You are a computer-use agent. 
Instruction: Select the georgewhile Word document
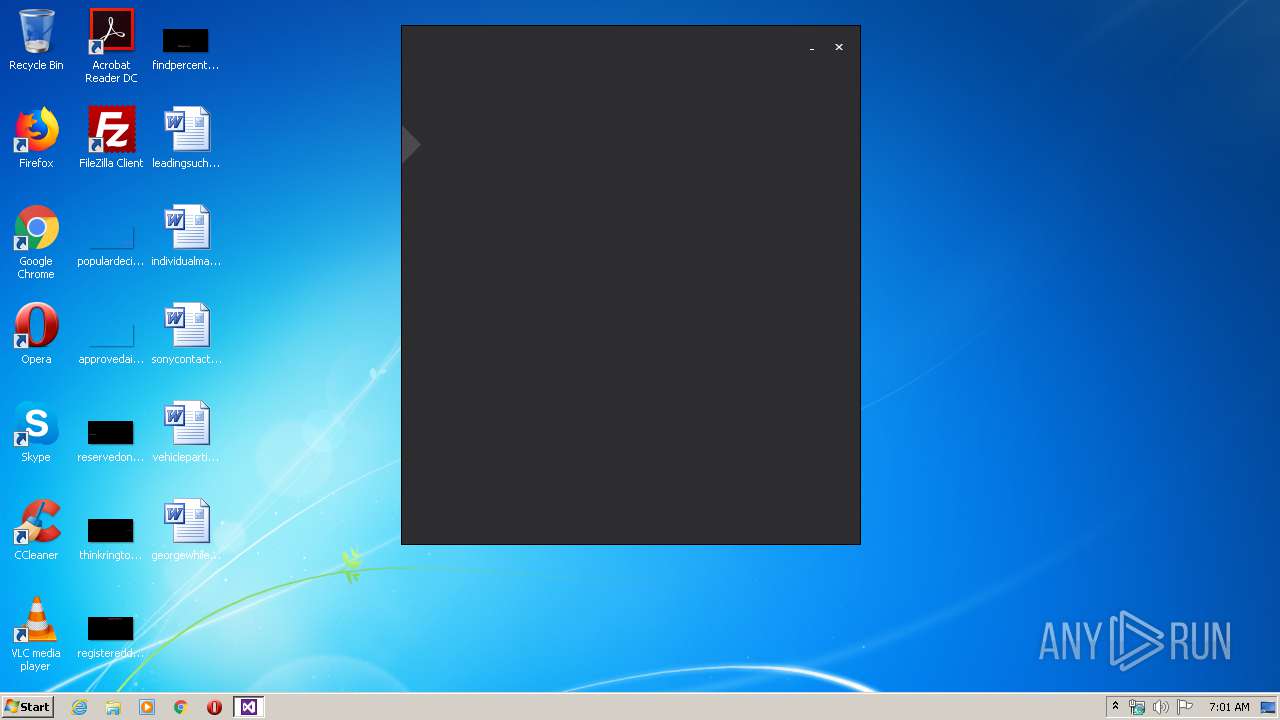(x=186, y=530)
